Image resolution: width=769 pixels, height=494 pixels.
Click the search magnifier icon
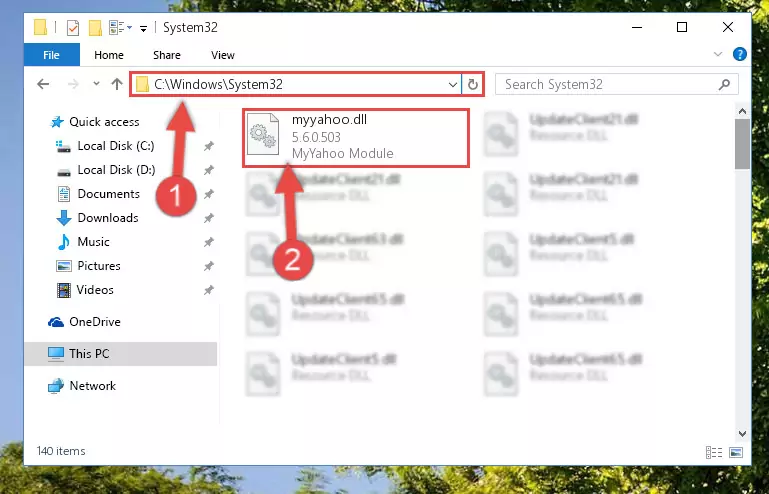click(x=724, y=84)
